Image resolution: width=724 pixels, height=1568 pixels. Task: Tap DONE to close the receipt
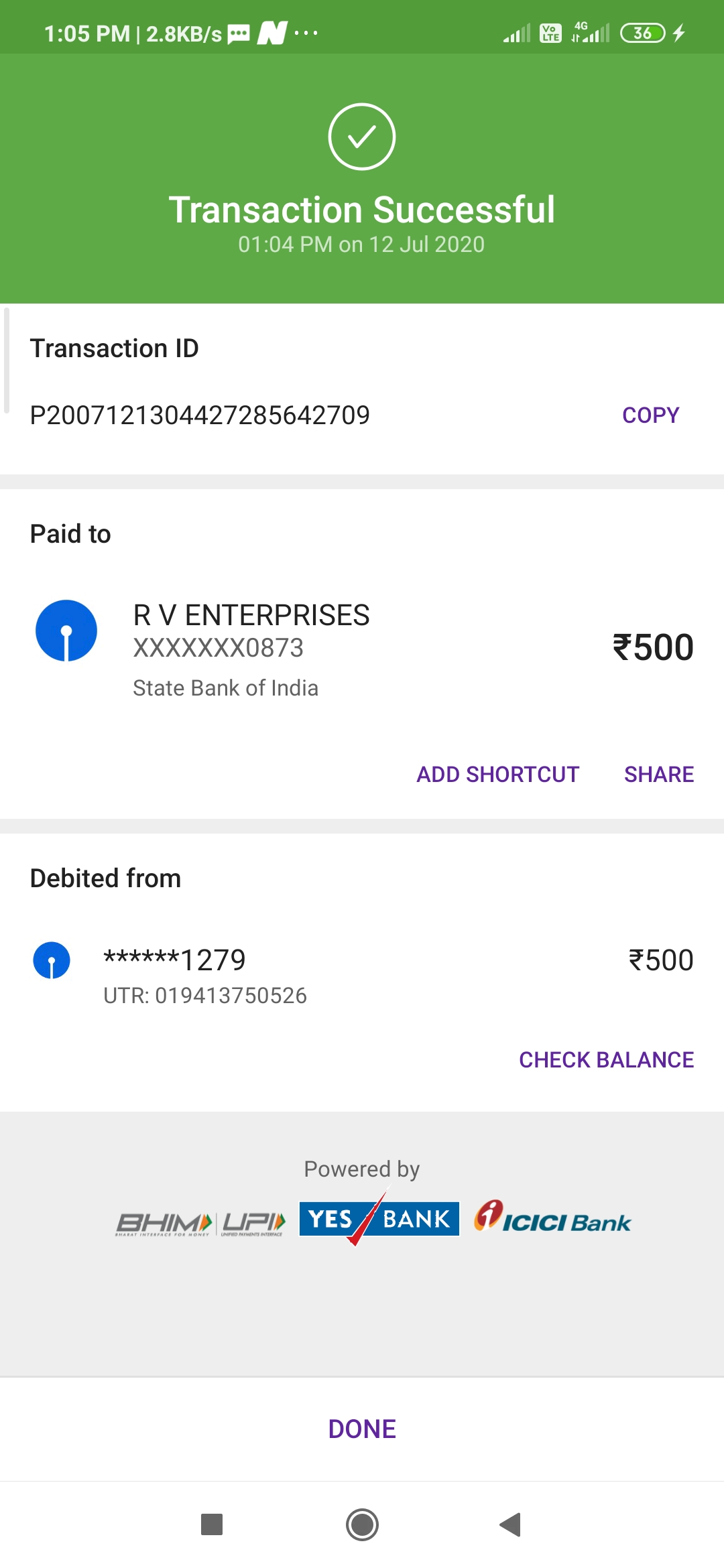pos(362,1429)
